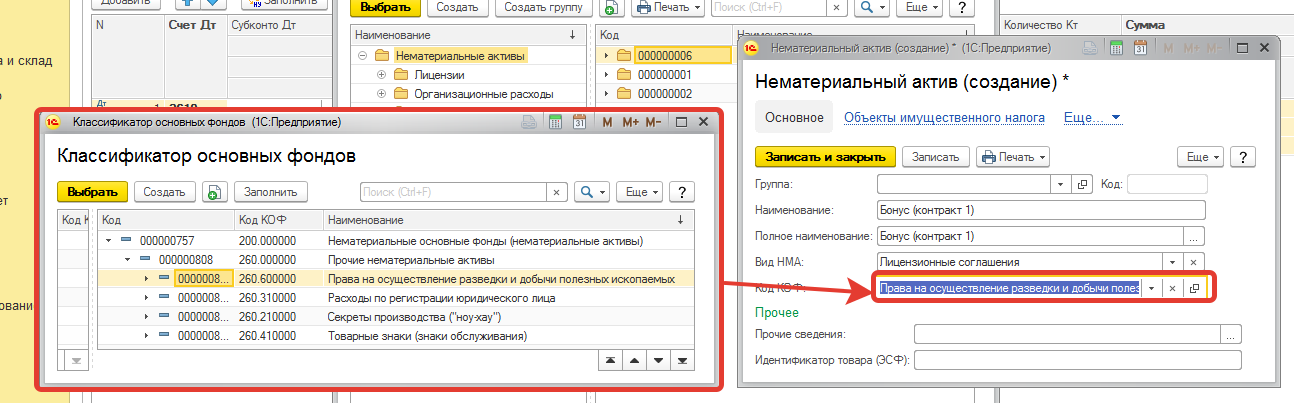
Task: Open calendar icon in Классификатор title bar
Action: point(579,122)
